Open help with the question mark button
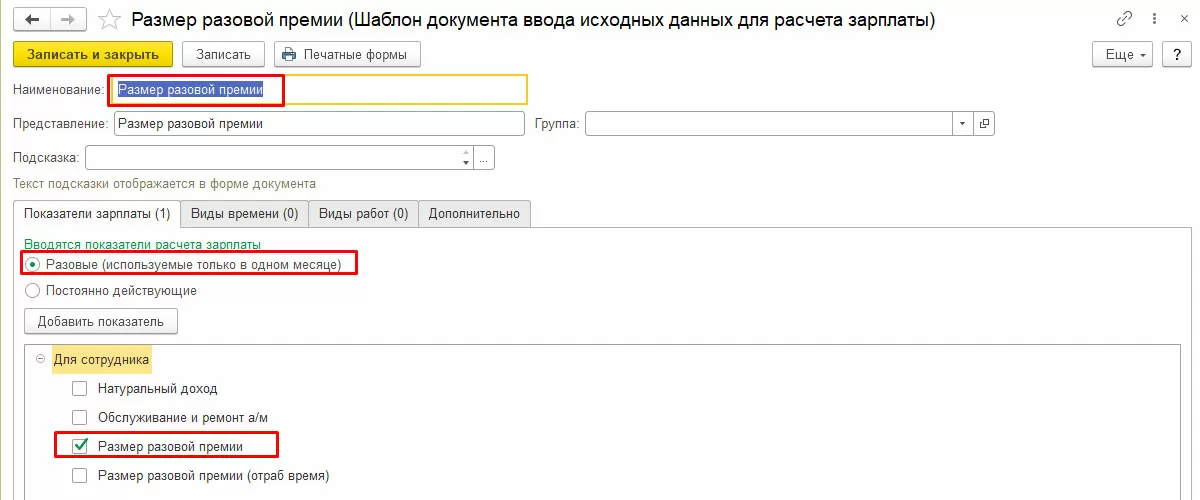Viewport: 1200px width, 500px height. tap(1174, 54)
